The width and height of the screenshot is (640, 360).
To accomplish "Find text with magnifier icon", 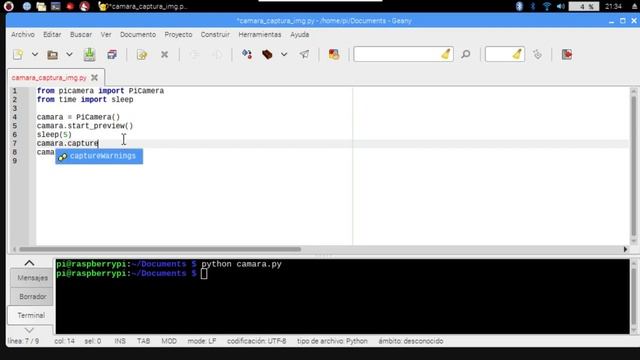I will [x=466, y=54].
